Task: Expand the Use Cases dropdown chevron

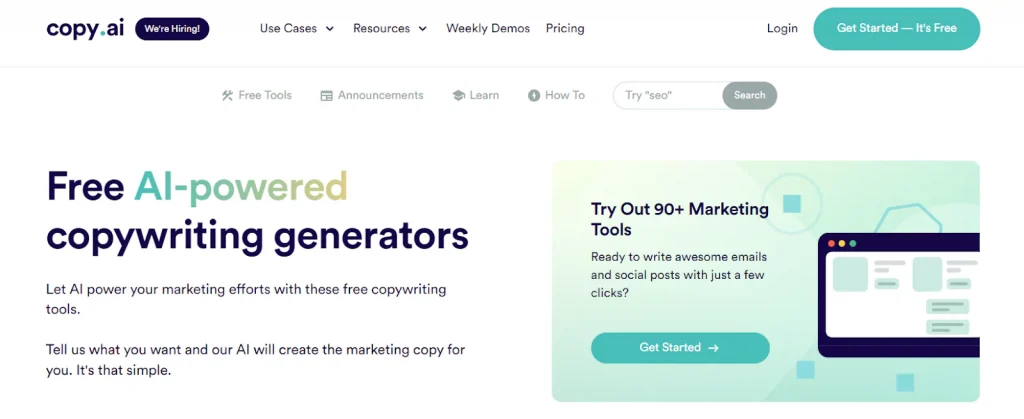Action: coord(330,29)
